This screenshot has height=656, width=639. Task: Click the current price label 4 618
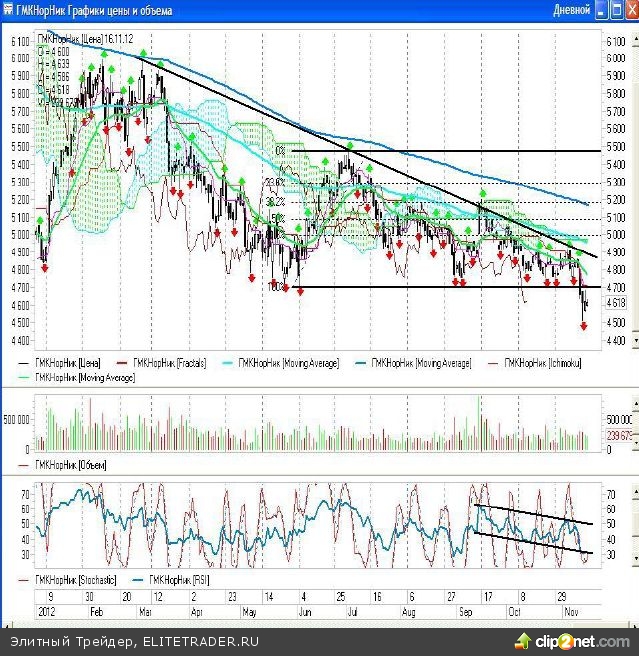click(x=617, y=302)
